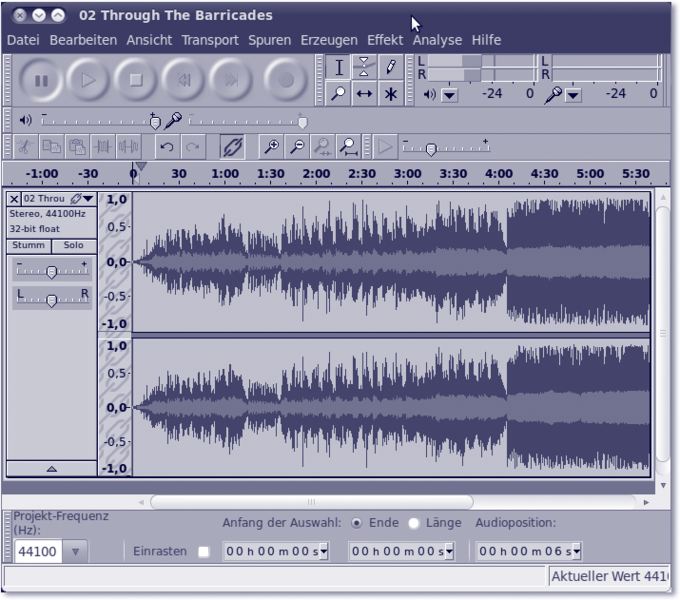
Task: Open the Spuren menu
Action: [x=269, y=40]
